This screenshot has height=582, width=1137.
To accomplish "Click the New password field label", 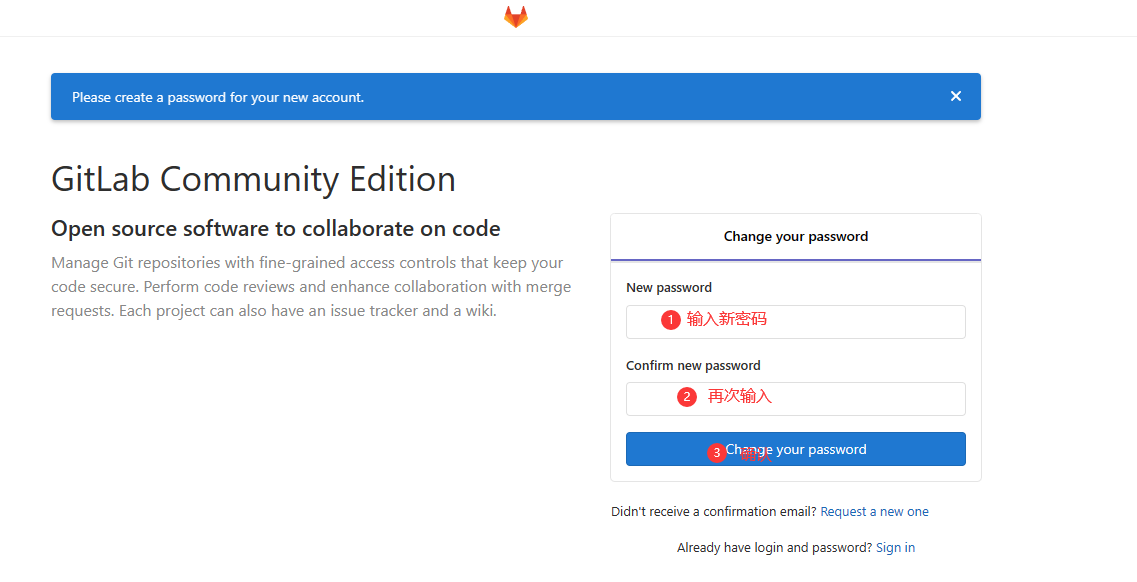I will click(669, 288).
